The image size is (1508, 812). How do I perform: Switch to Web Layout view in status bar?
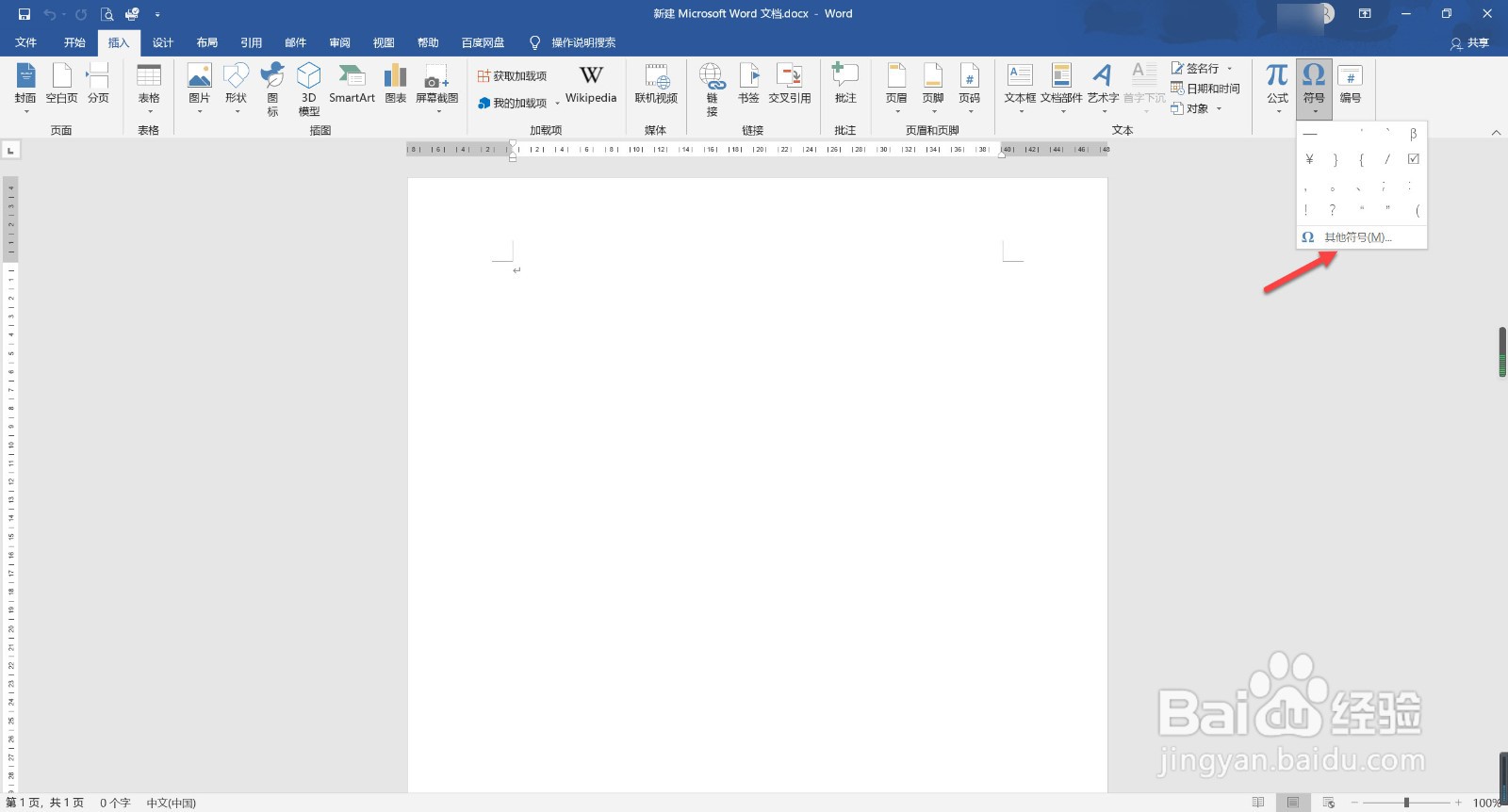(1329, 803)
